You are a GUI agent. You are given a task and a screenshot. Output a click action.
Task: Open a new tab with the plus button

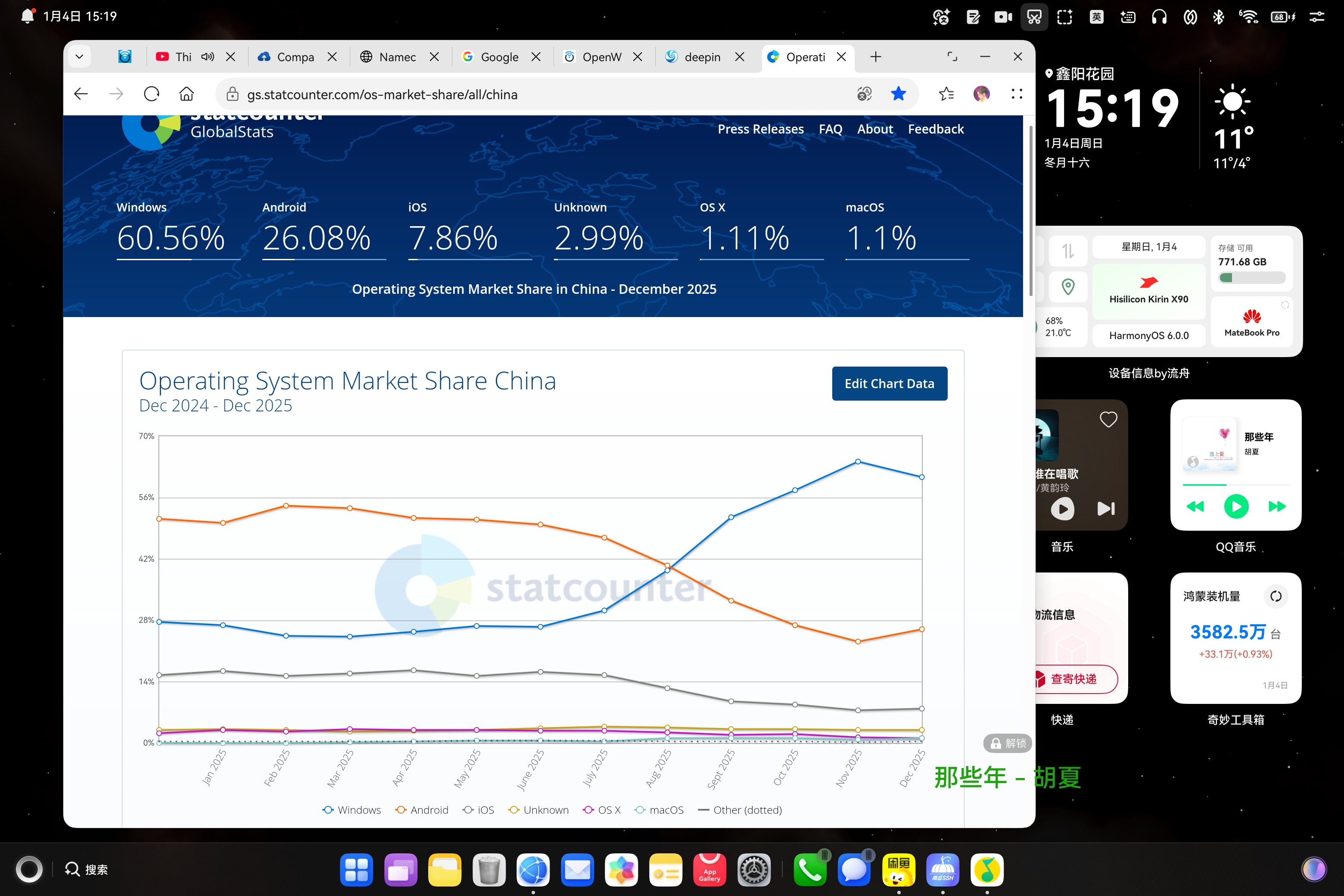[x=875, y=56]
